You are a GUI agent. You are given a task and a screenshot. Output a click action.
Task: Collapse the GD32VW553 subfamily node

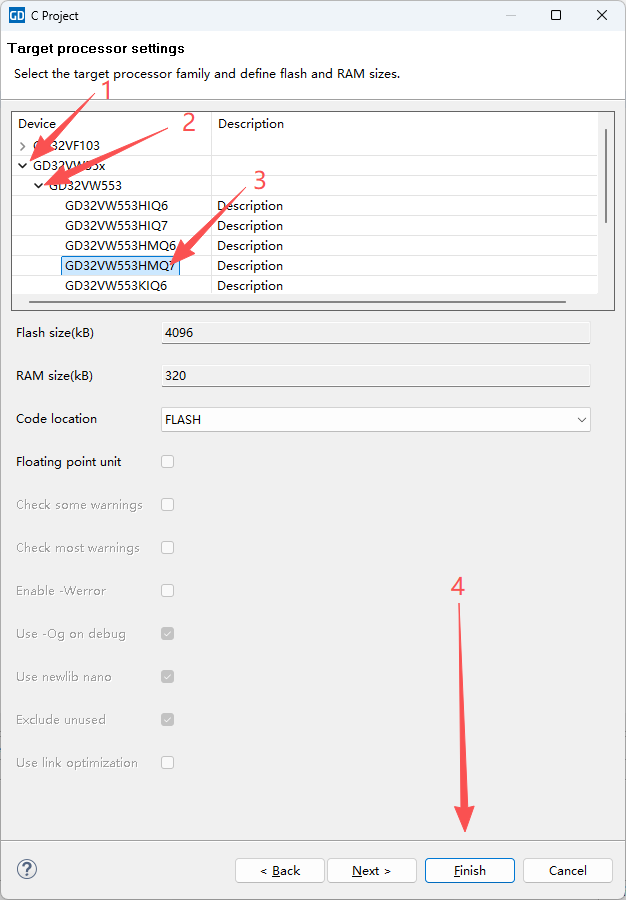point(39,186)
